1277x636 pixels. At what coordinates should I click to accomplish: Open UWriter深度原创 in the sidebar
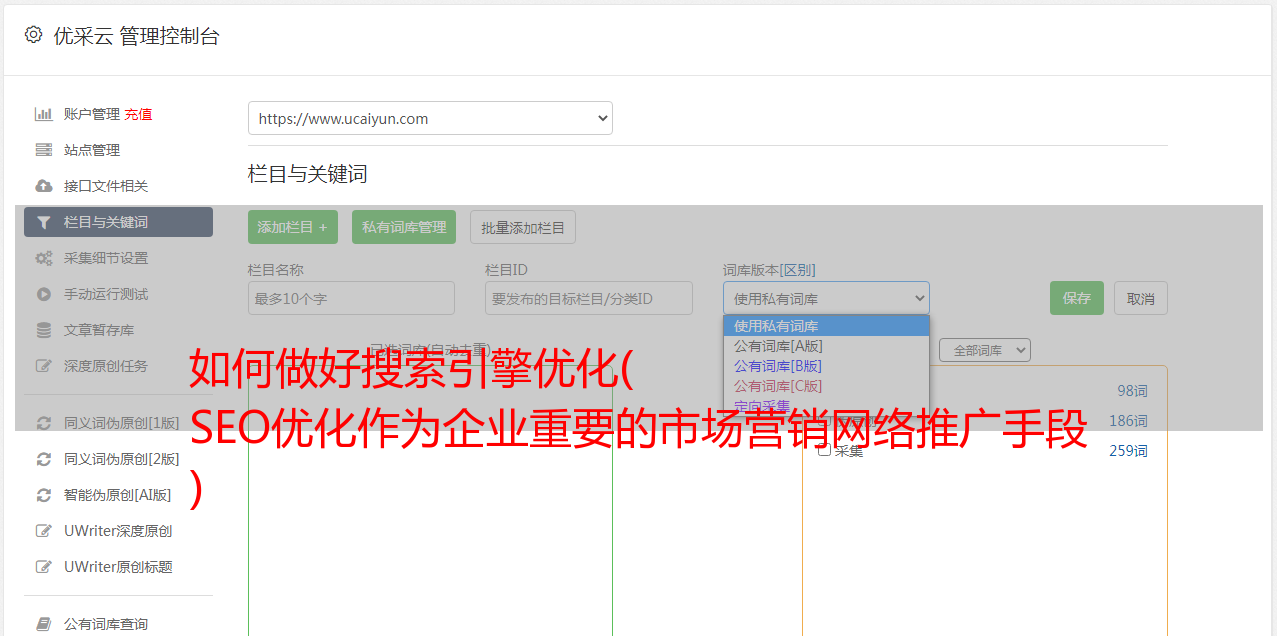point(118,531)
